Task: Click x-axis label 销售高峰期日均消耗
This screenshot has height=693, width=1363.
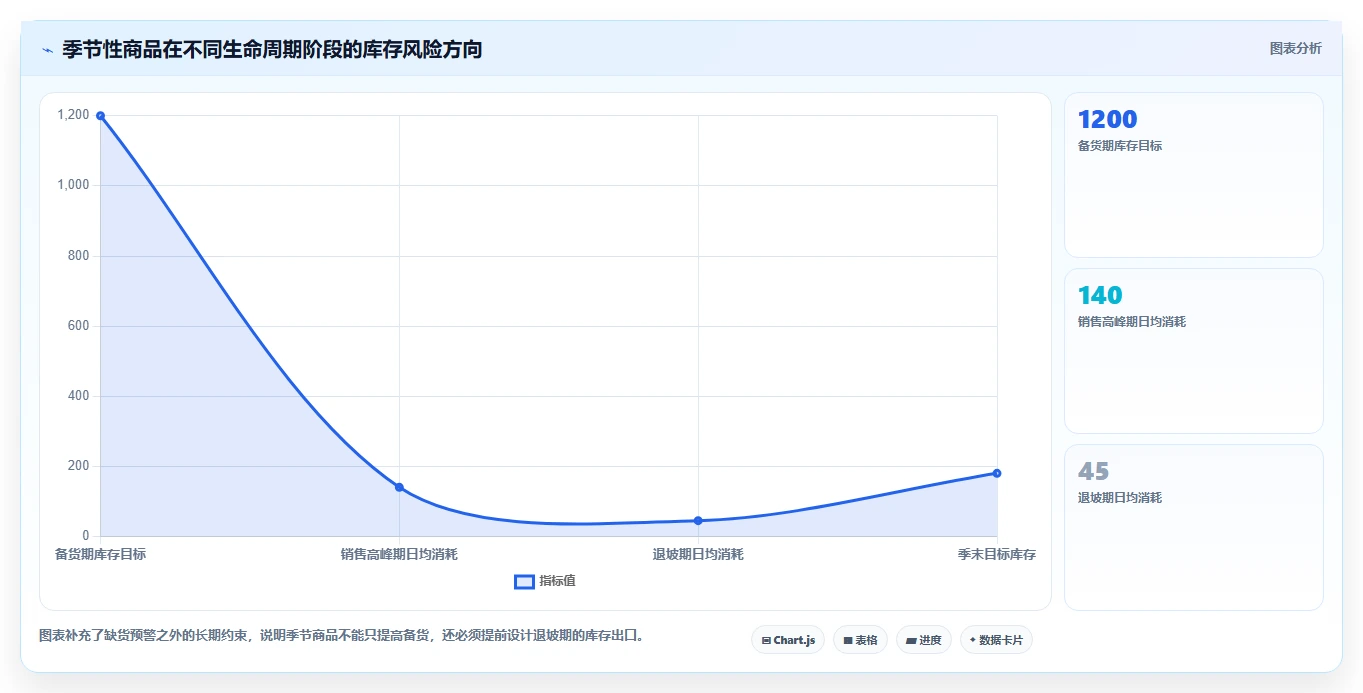Action: click(399, 554)
